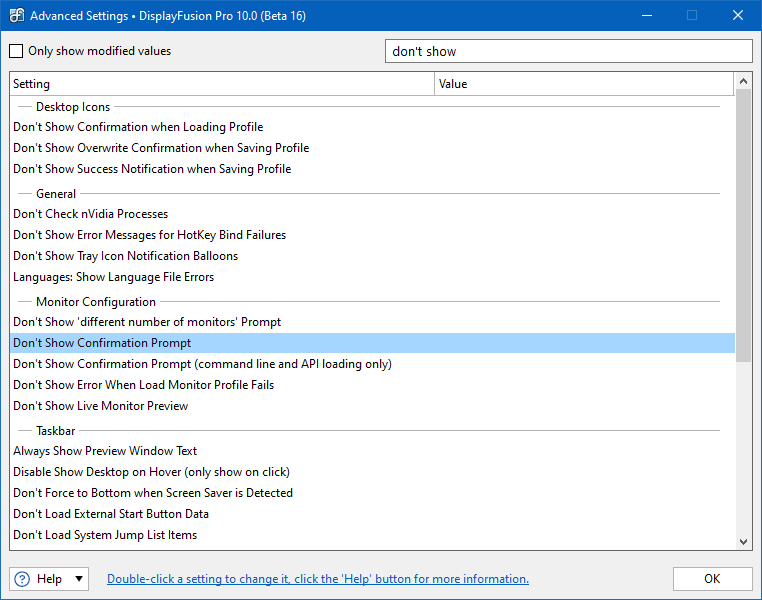Viewport: 762px width, 600px height.
Task: Click the Help question mark icon
Action: [x=22, y=579]
